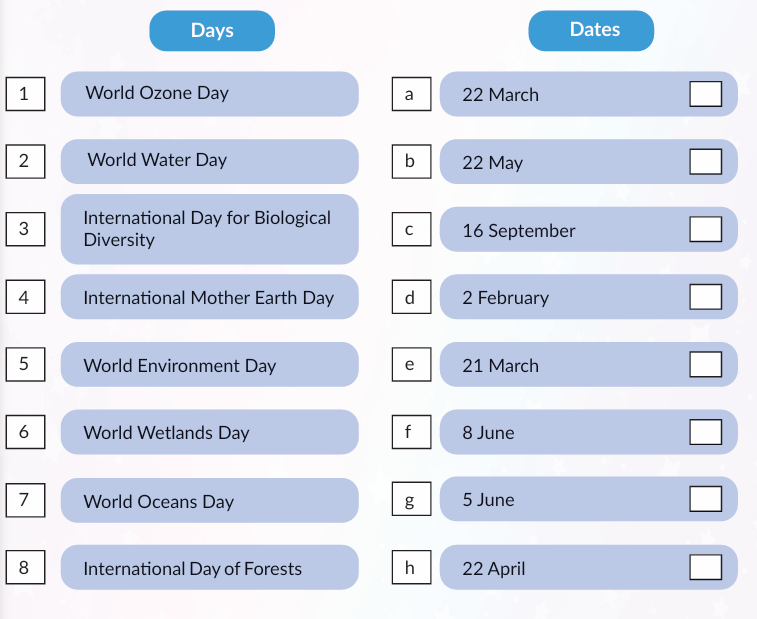Image resolution: width=757 pixels, height=619 pixels.
Task: Select the checkbox for 16 September
Action: pyautogui.click(x=705, y=230)
